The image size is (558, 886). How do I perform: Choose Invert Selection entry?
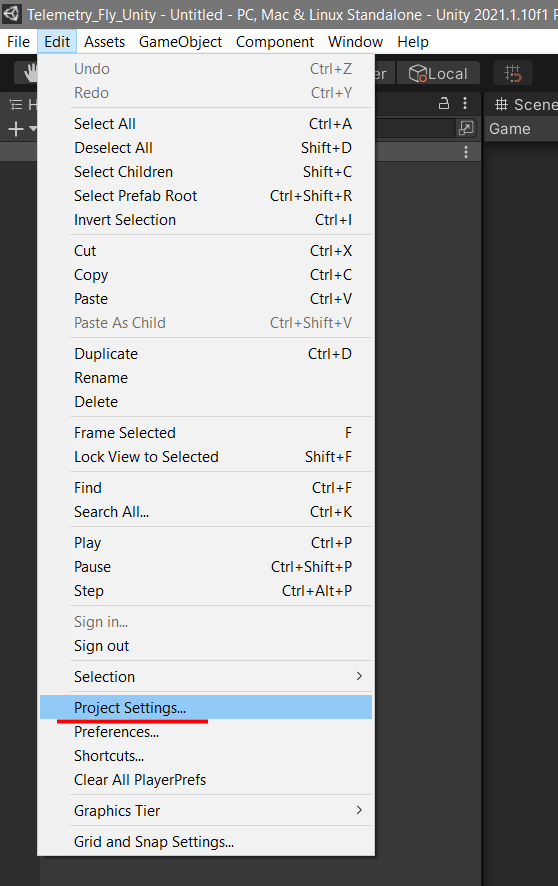tap(206, 220)
